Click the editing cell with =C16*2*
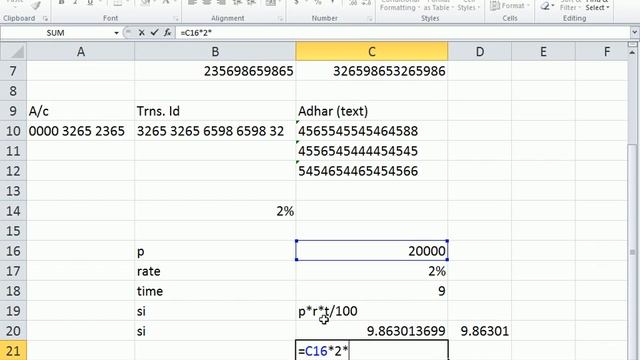Viewport: 640px width, 360px height. pos(371,351)
